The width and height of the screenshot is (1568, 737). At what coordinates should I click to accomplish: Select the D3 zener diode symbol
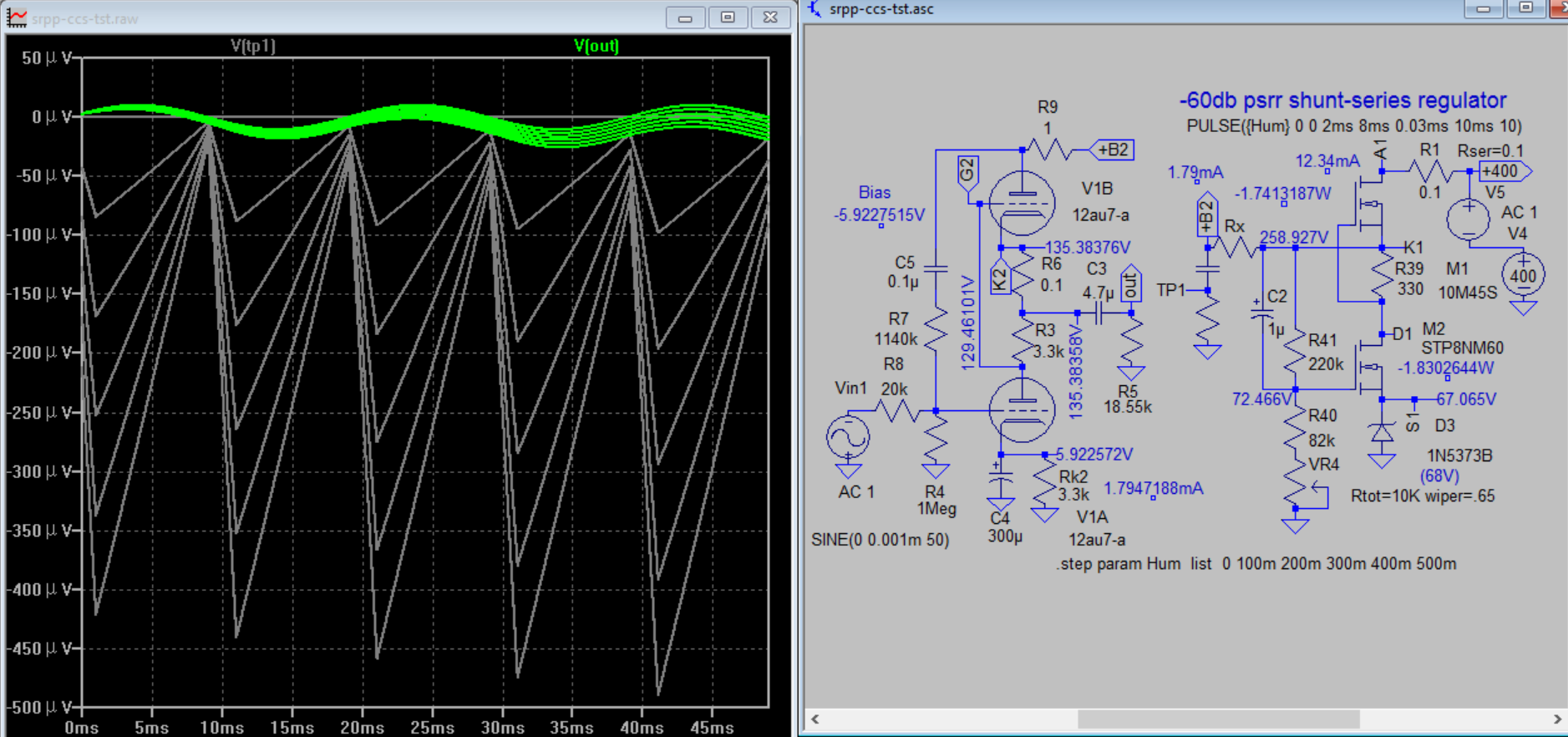[x=1382, y=433]
